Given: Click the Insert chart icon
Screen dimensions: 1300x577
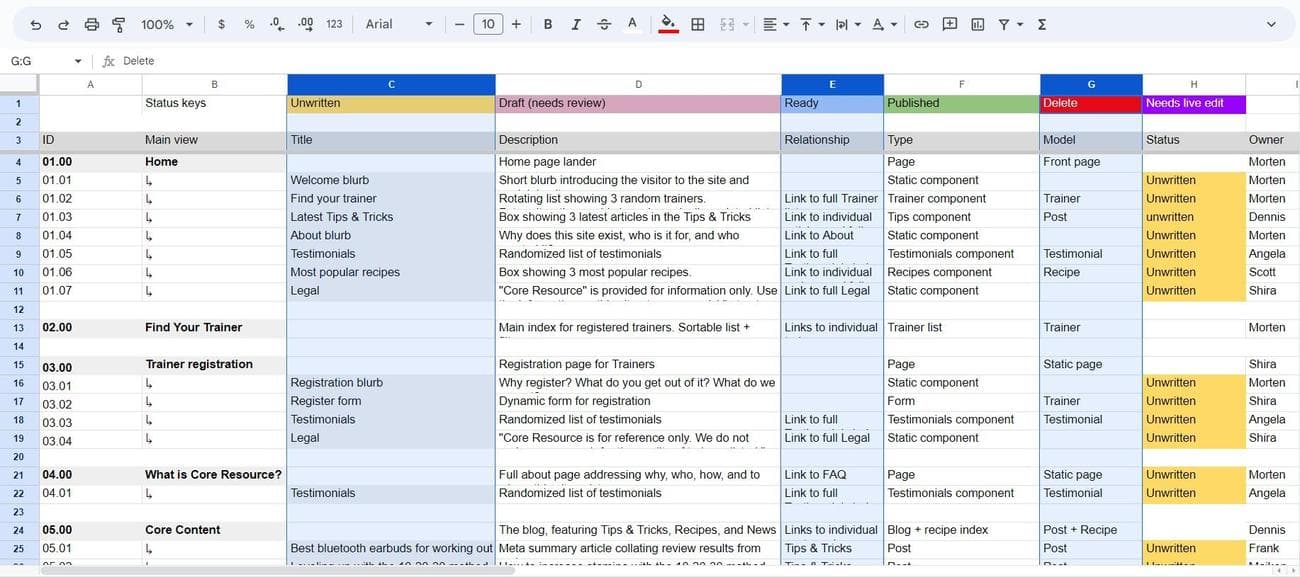Looking at the screenshot, I should click(977, 24).
